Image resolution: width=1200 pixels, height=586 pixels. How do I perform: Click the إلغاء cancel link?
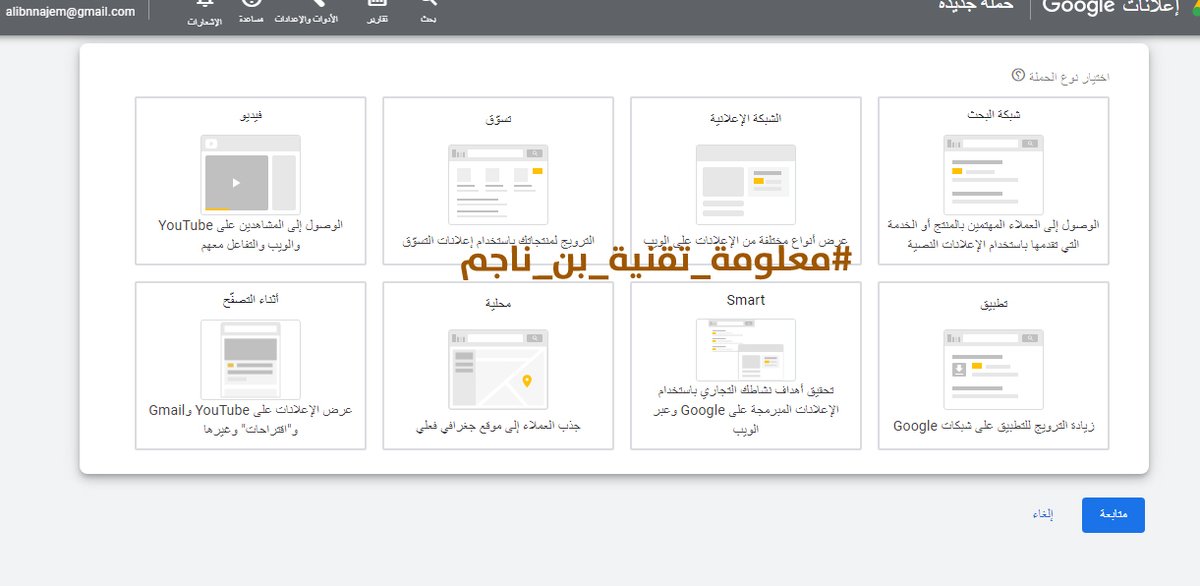pyautogui.click(x=1043, y=515)
